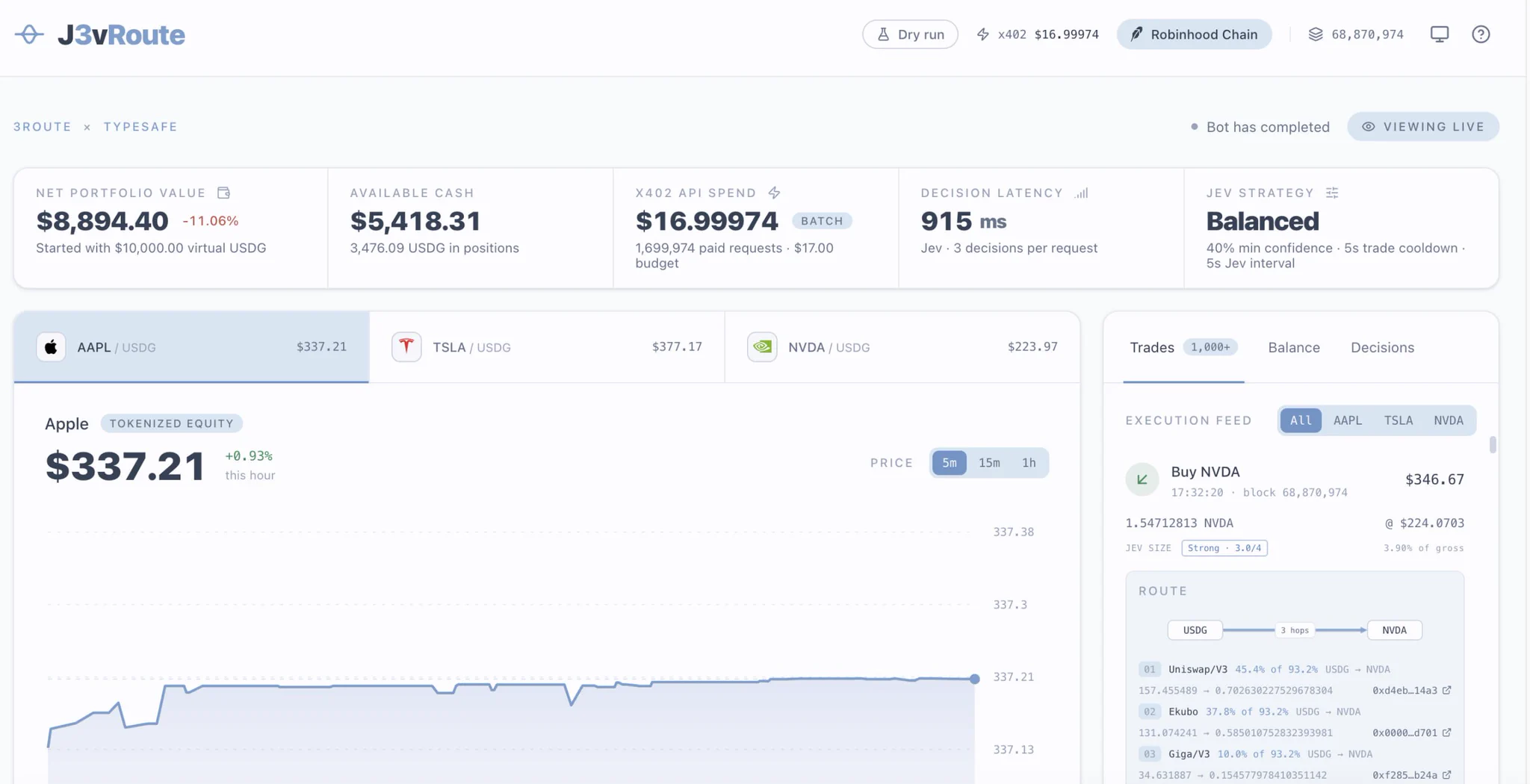Click the Strong · 3.0/4 Jev size badge

tap(1224, 548)
